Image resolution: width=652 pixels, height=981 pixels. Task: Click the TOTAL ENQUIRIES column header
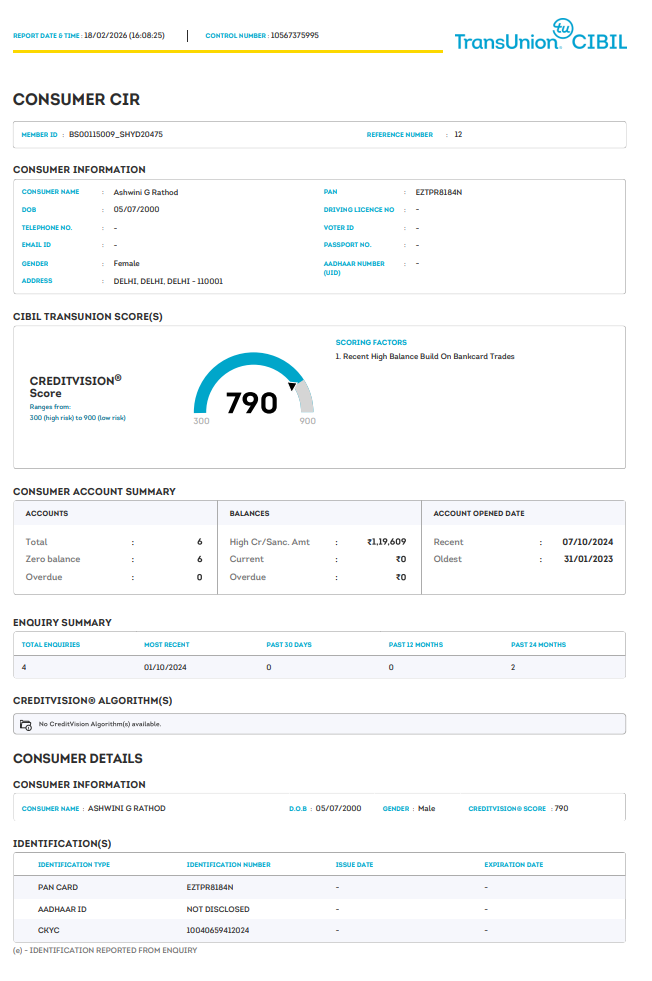[51, 644]
